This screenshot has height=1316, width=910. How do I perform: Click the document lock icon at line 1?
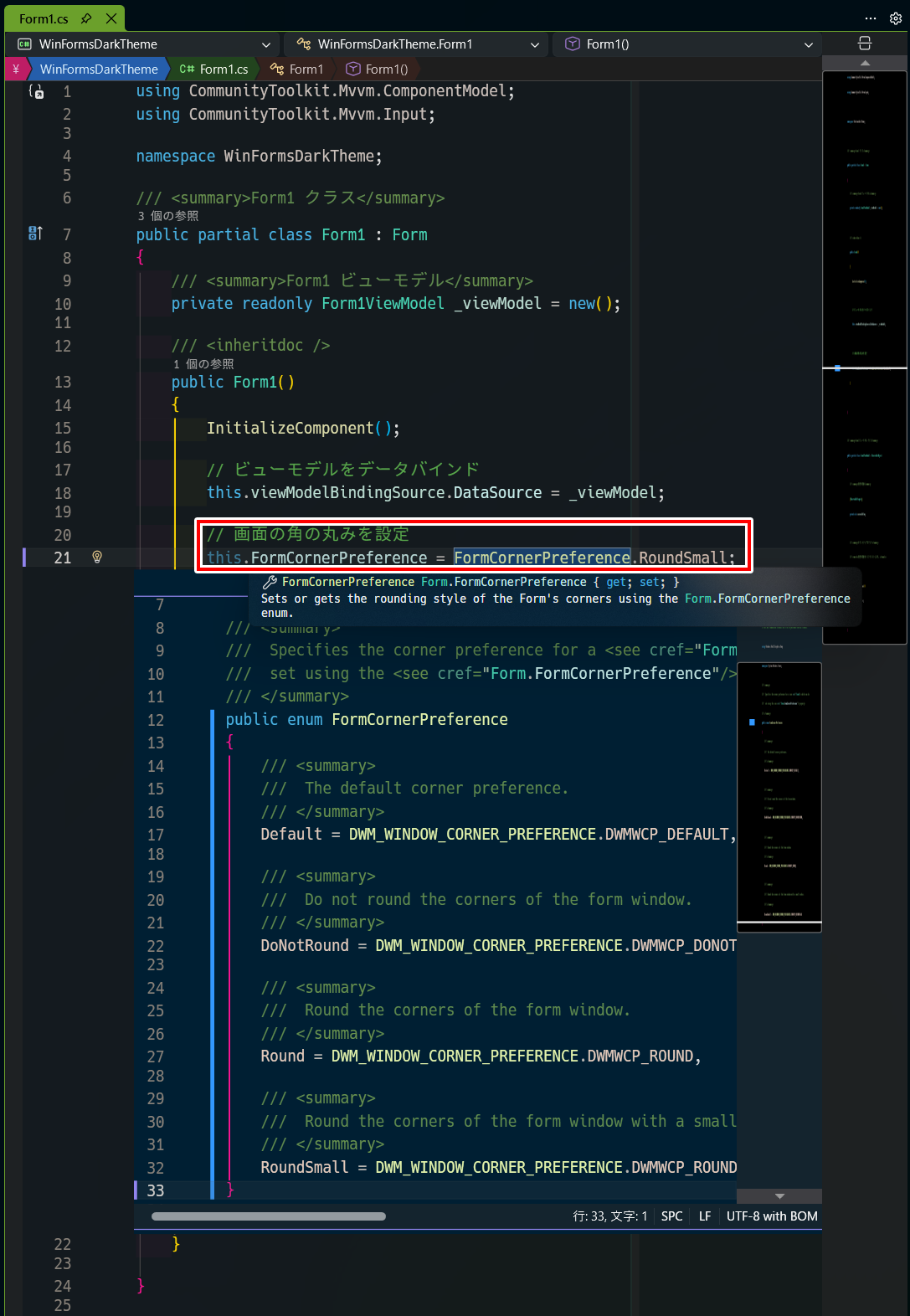click(36, 92)
